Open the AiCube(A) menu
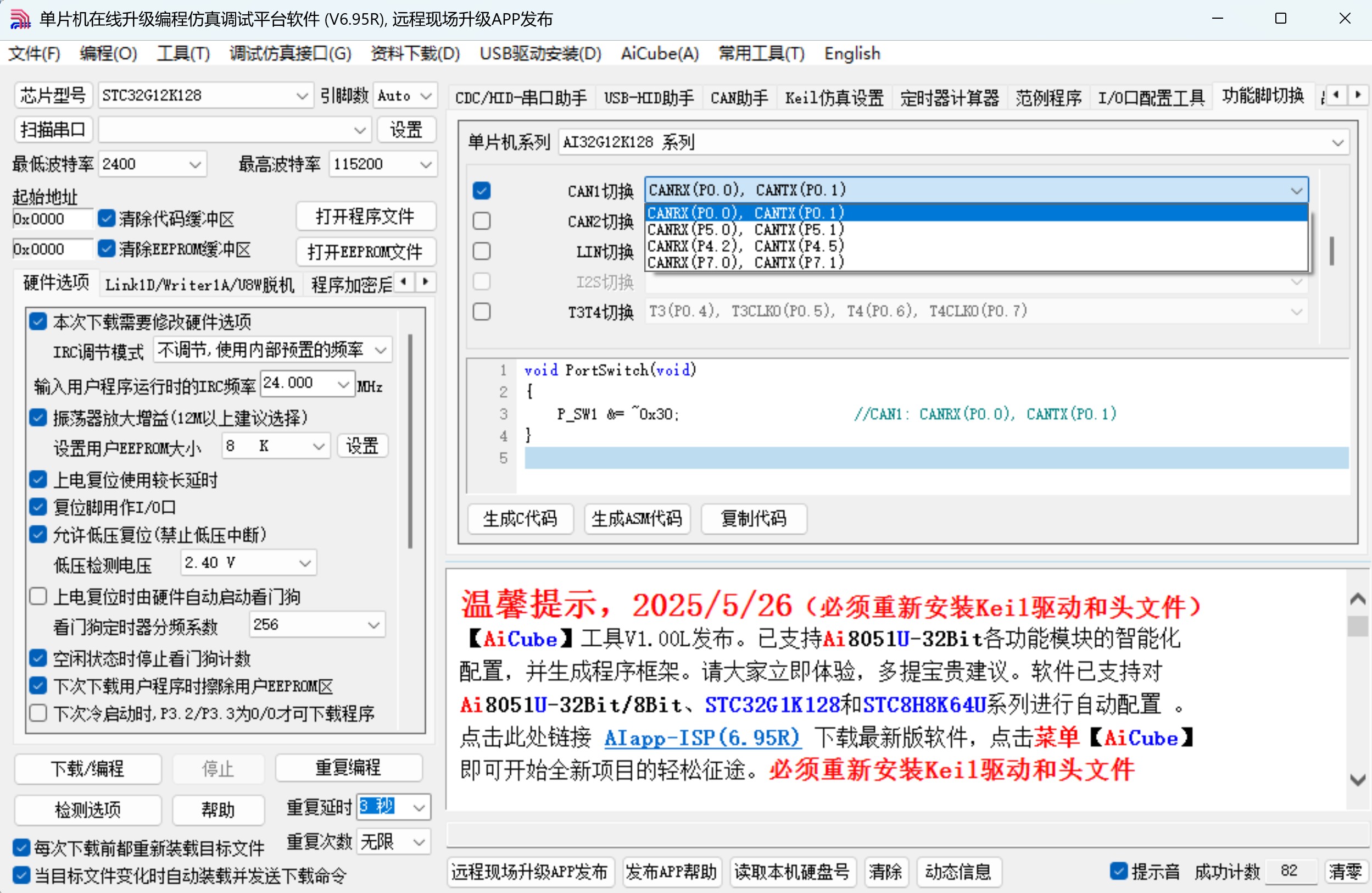1372x893 pixels. click(660, 54)
